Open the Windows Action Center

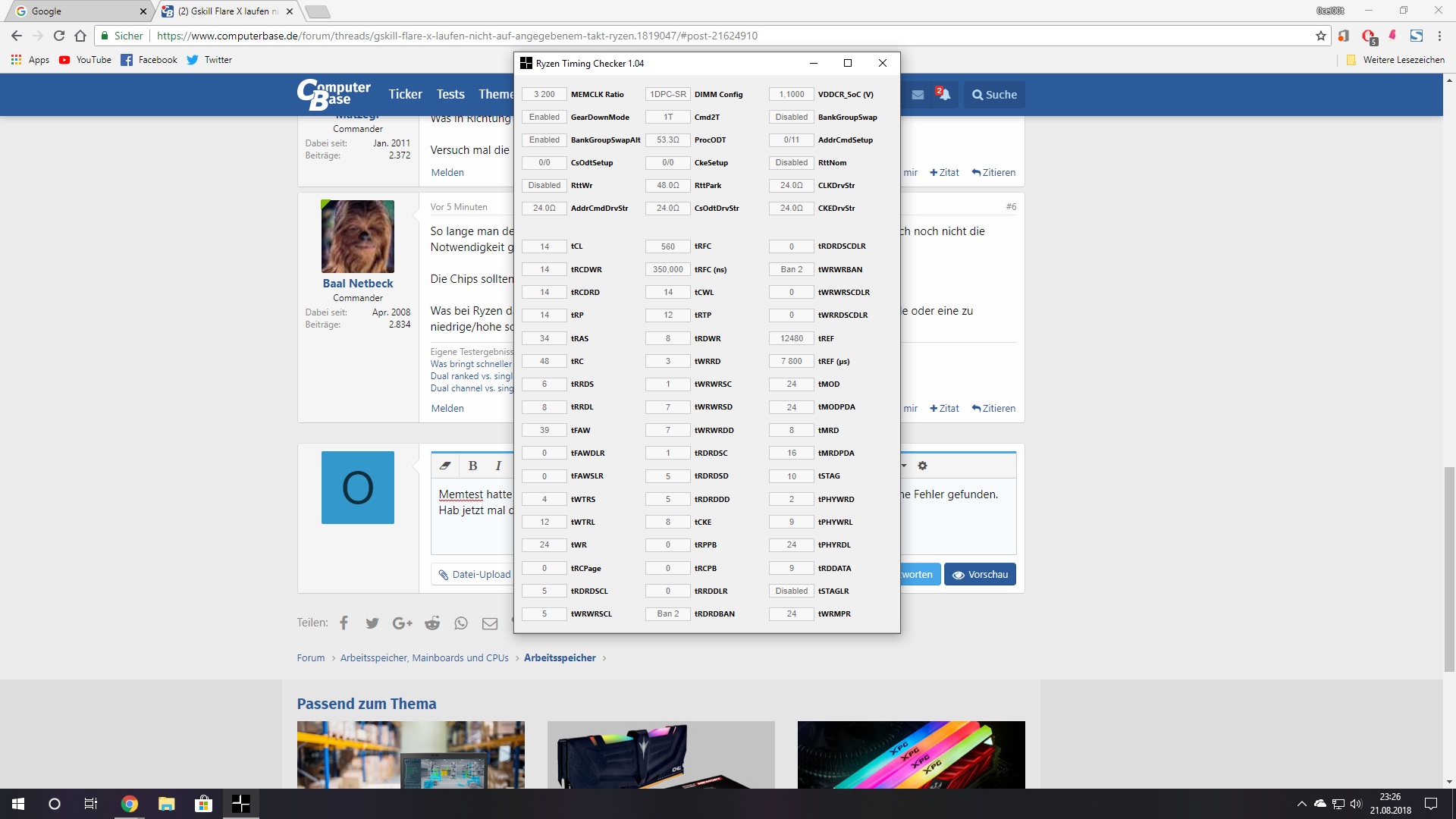pos(1431,804)
